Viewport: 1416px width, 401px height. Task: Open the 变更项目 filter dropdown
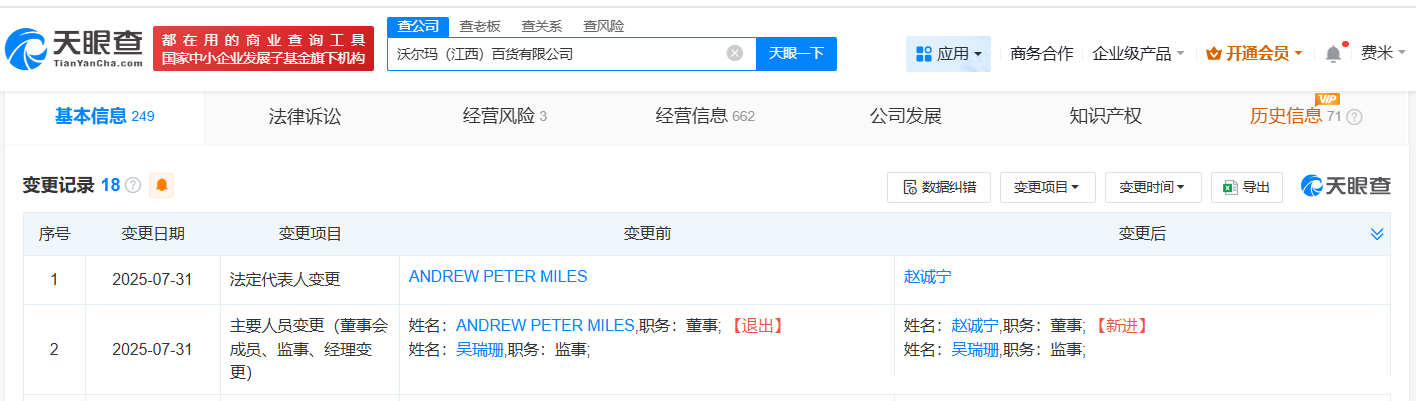click(x=1047, y=187)
